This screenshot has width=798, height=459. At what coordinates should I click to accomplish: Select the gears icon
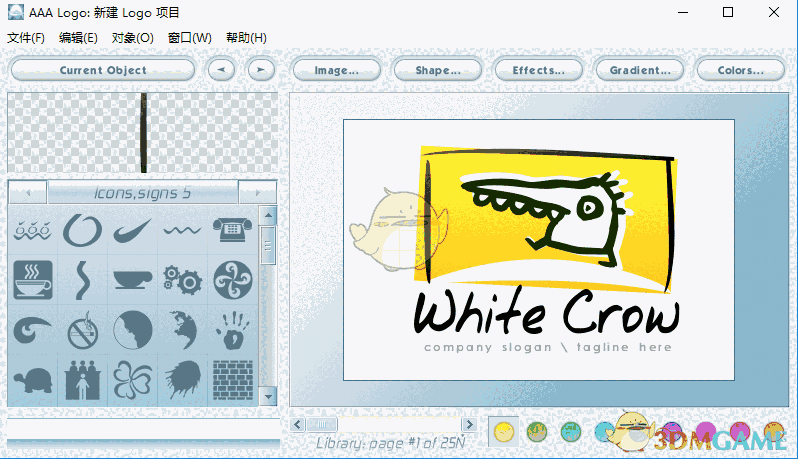click(x=182, y=280)
